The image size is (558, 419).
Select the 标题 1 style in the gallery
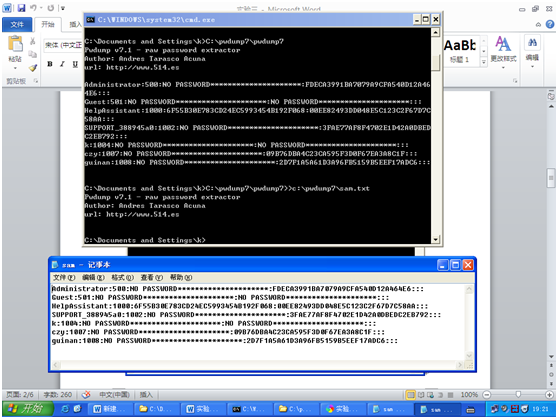point(460,51)
